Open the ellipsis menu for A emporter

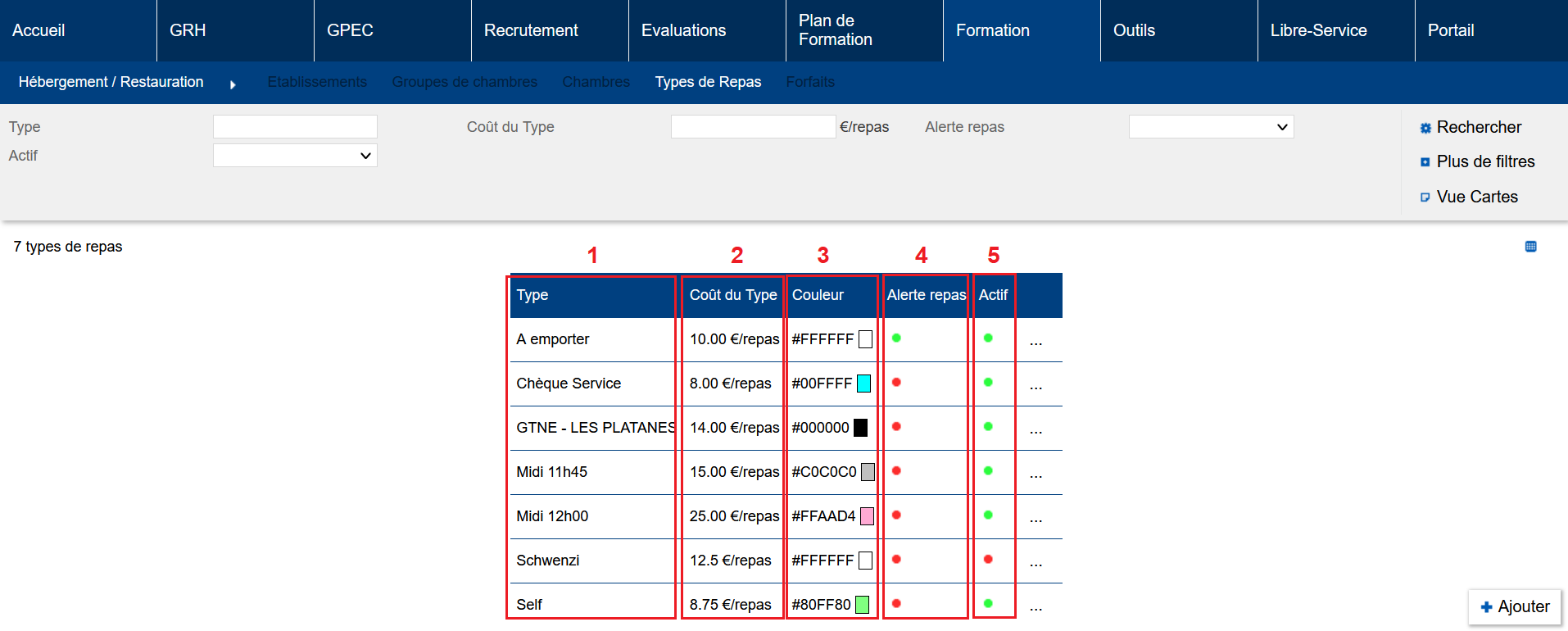[x=1036, y=341]
